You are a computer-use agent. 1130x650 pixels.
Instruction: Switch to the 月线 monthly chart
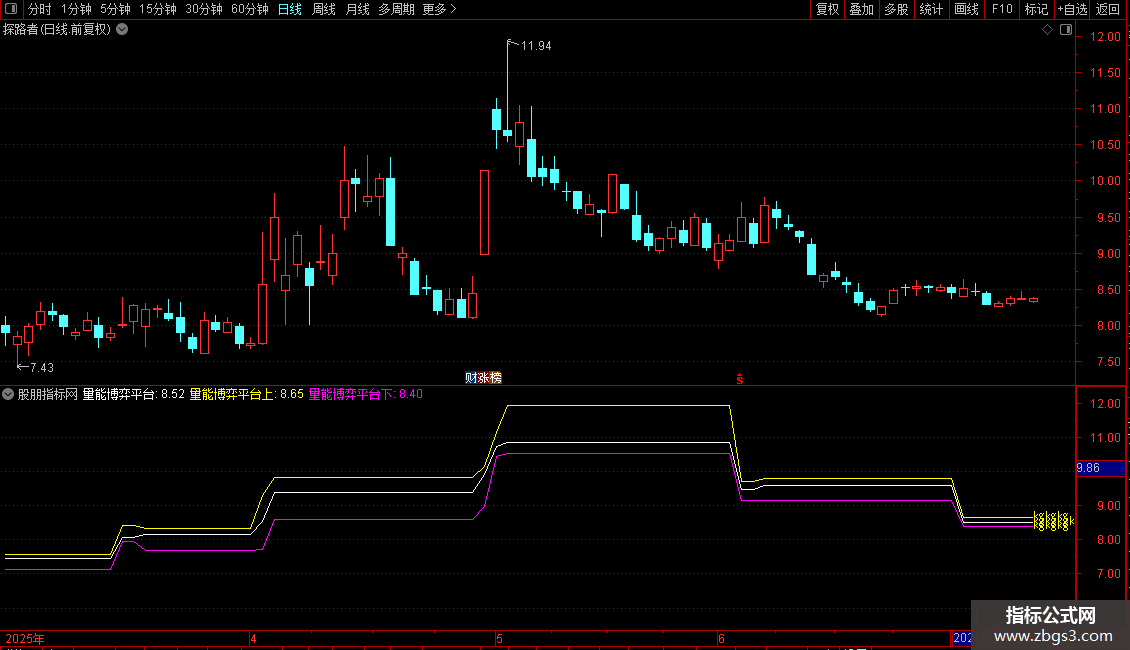coord(357,9)
